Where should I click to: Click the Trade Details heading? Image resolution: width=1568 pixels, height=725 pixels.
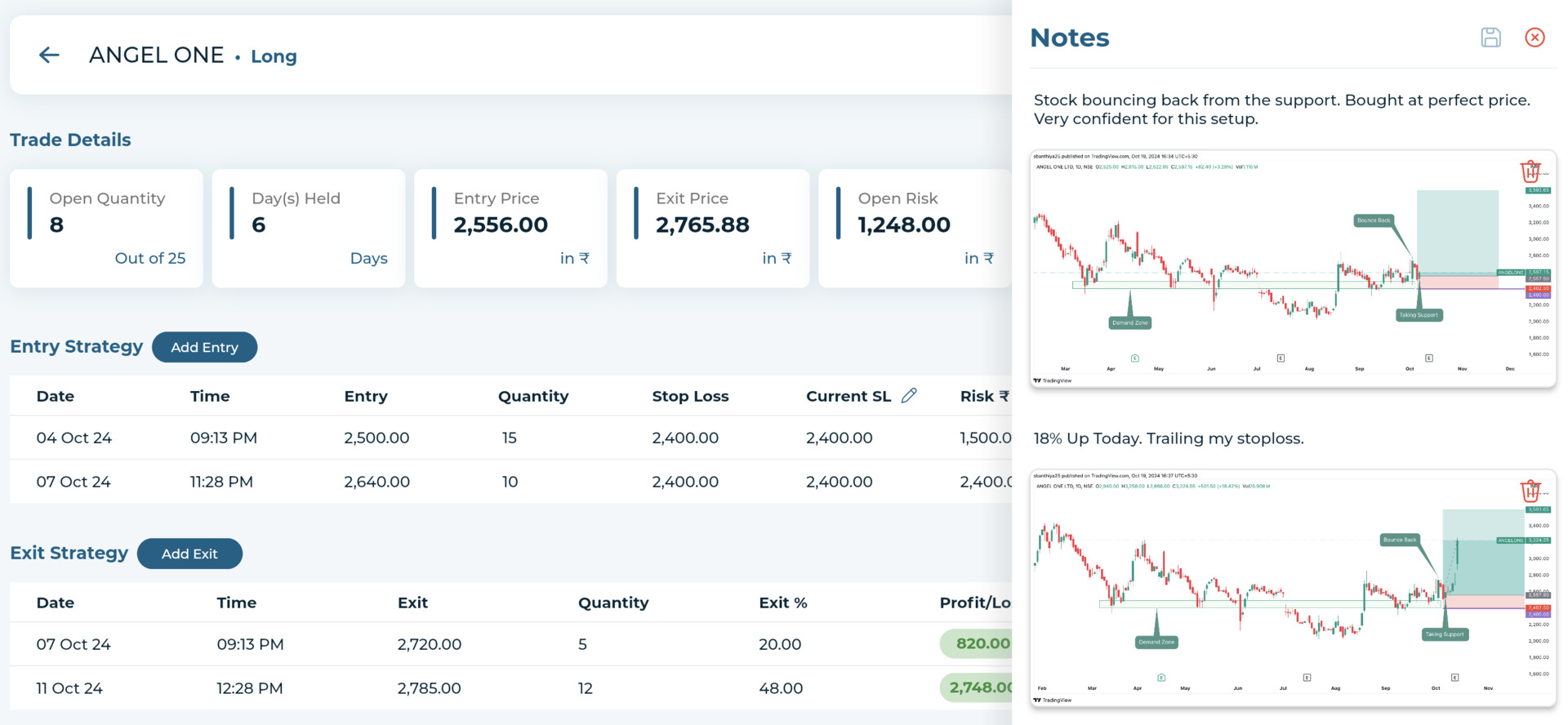tap(70, 140)
